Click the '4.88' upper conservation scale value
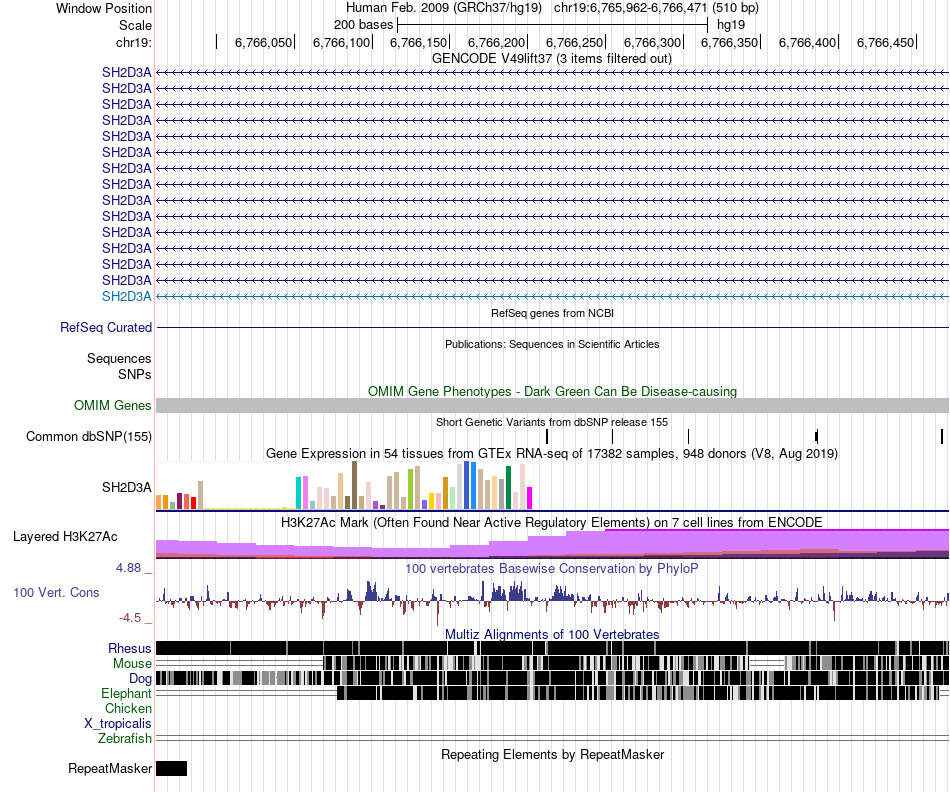The width and height of the screenshot is (950, 792). coord(128,568)
